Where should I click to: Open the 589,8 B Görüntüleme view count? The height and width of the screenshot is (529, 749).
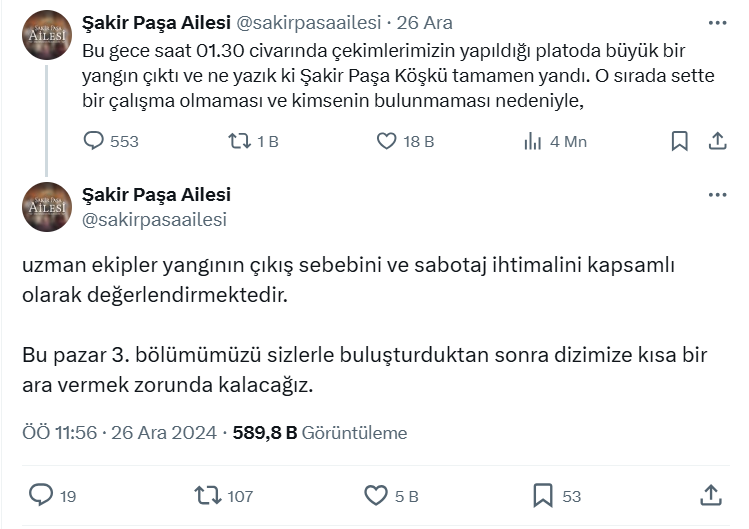click(x=320, y=432)
